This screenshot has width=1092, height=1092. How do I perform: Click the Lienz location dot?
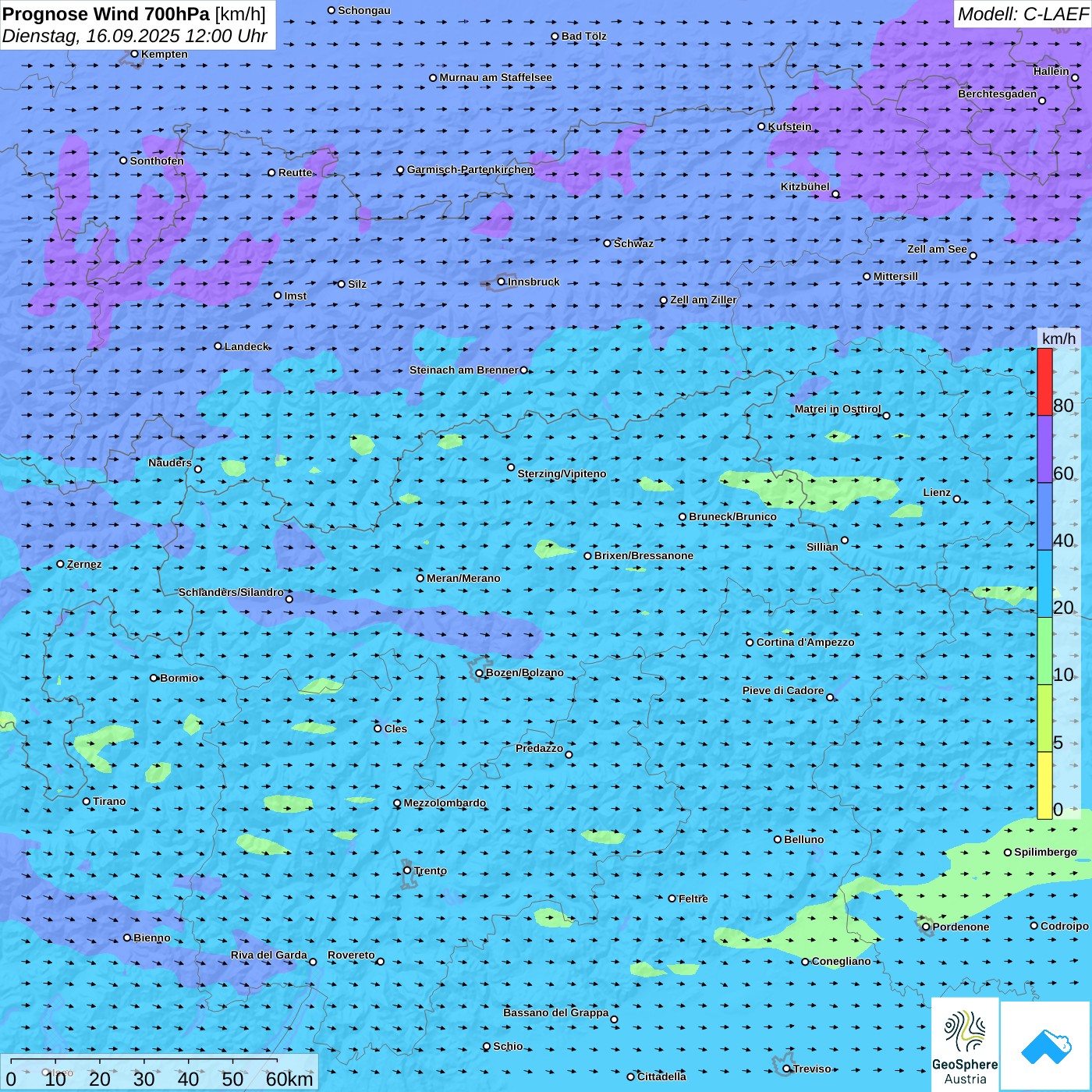(x=957, y=499)
